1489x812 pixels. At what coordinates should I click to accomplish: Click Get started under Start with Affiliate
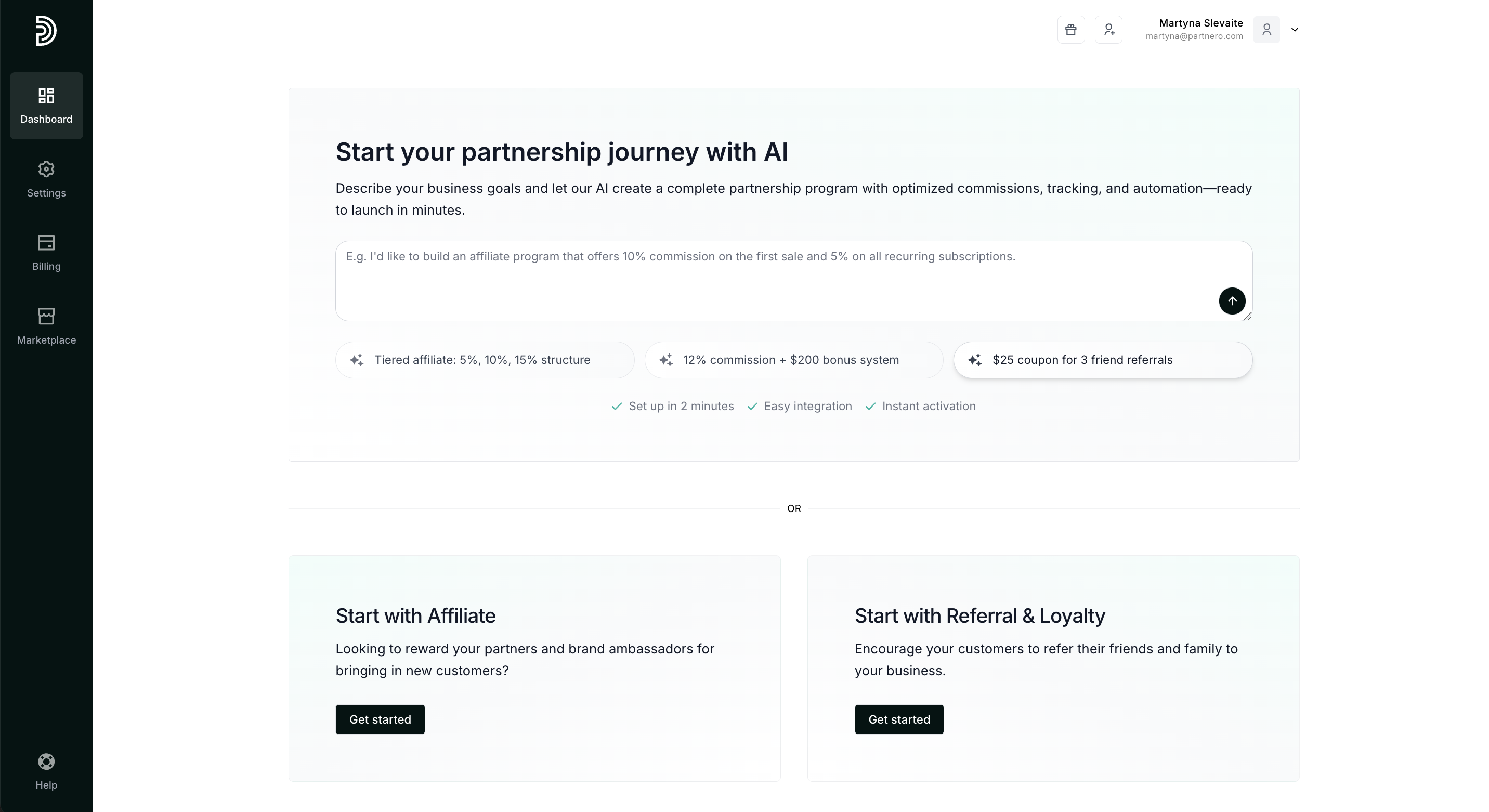click(x=380, y=719)
